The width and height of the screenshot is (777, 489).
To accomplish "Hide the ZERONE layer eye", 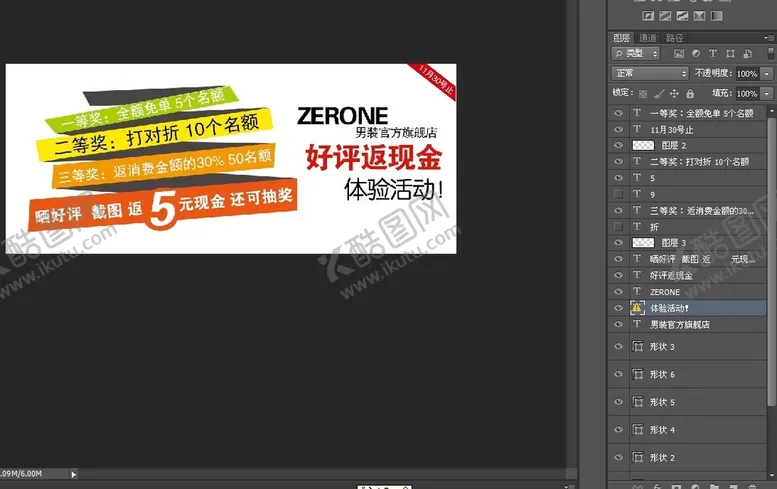I will (618, 291).
